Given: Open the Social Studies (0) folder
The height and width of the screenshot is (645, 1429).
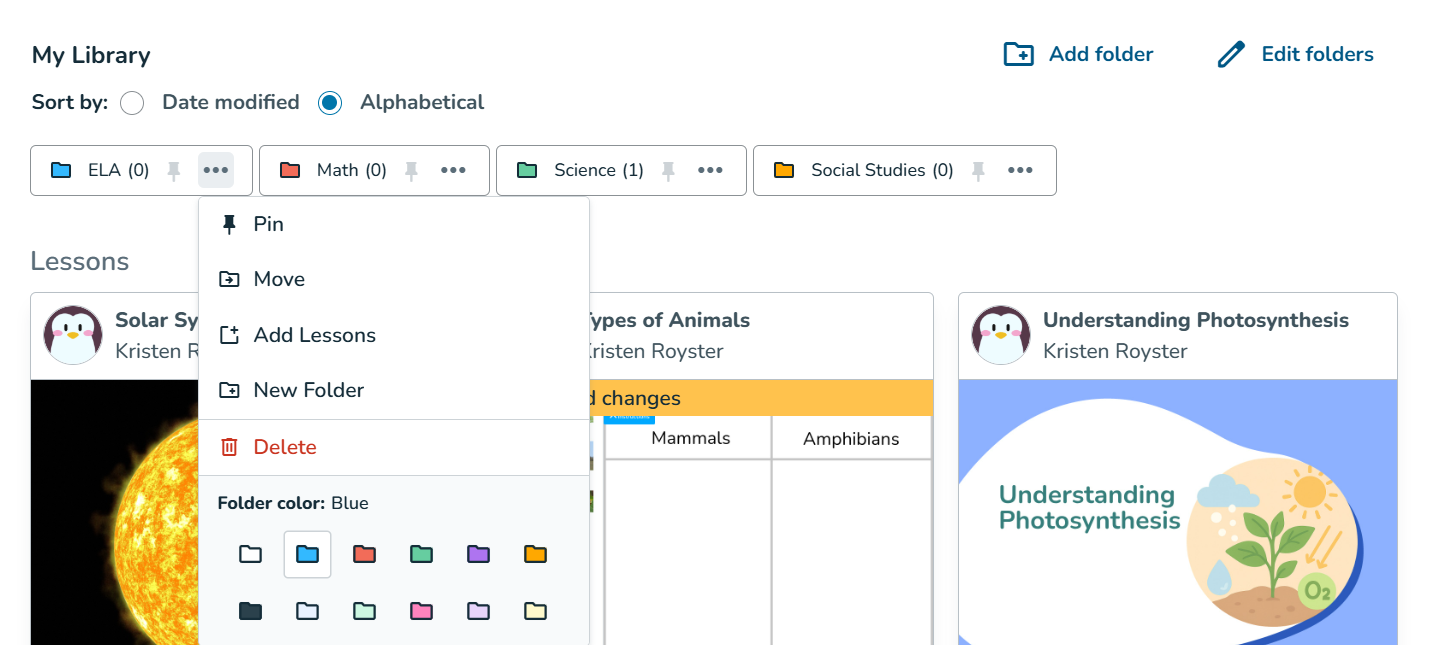Looking at the screenshot, I should [x=882, y=170].
